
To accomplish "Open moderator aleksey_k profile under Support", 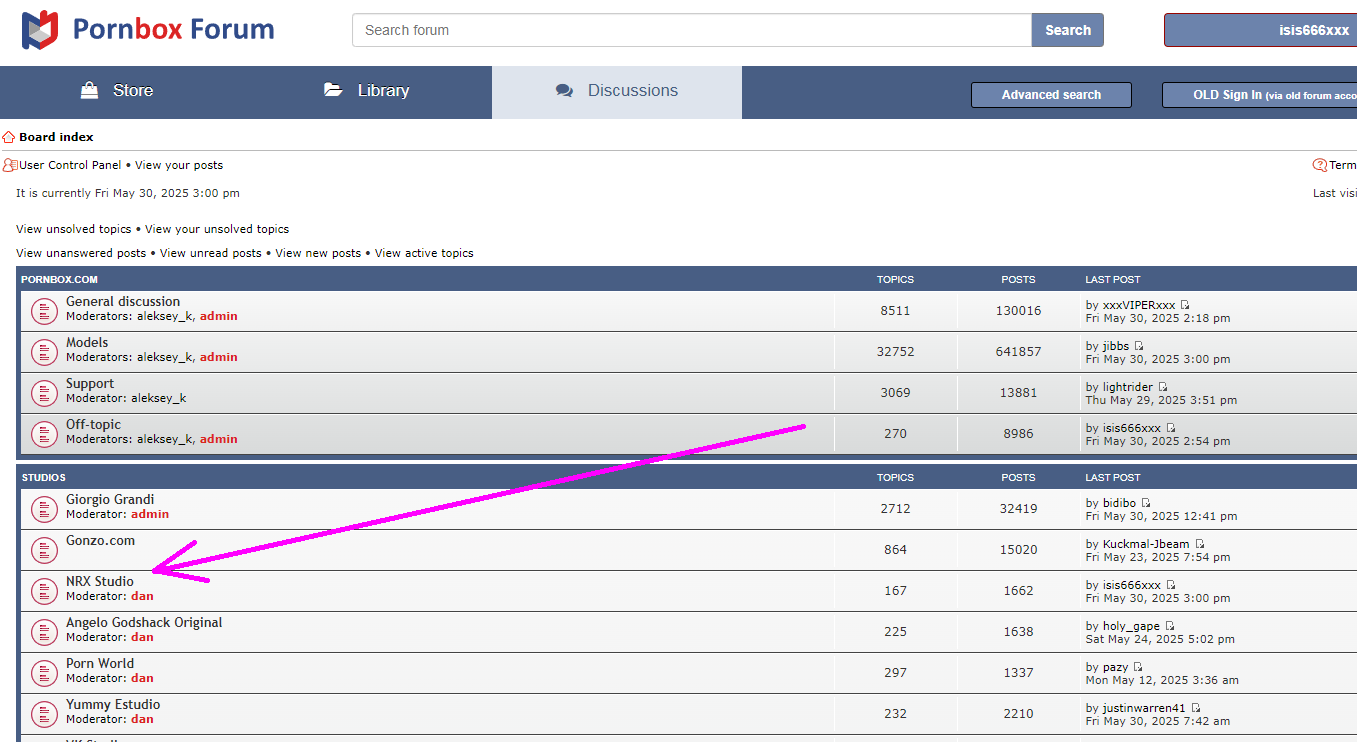I will (158, 398).
